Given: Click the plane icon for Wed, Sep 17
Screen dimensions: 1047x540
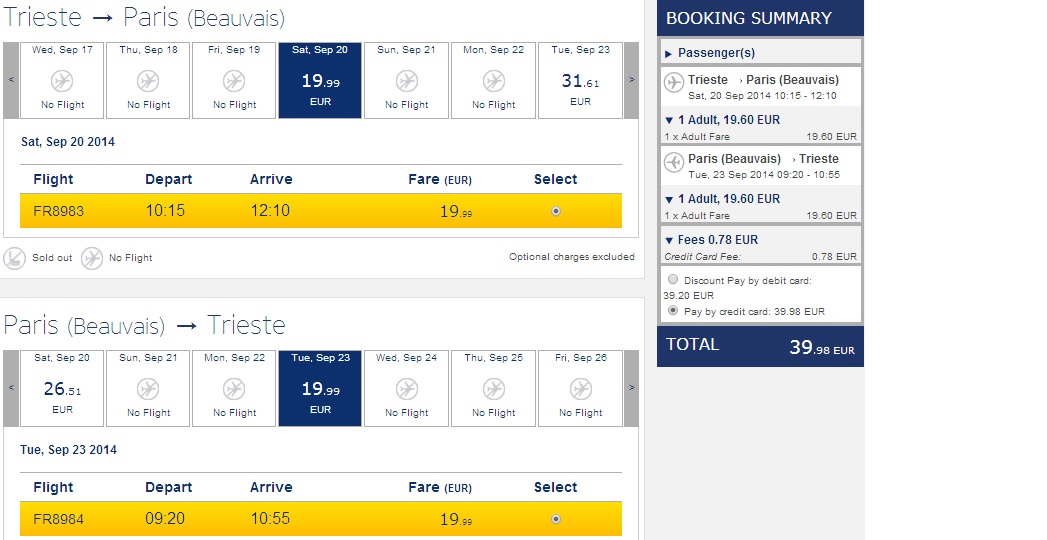Looking at the screenshot, I should [x=62, y=81].
